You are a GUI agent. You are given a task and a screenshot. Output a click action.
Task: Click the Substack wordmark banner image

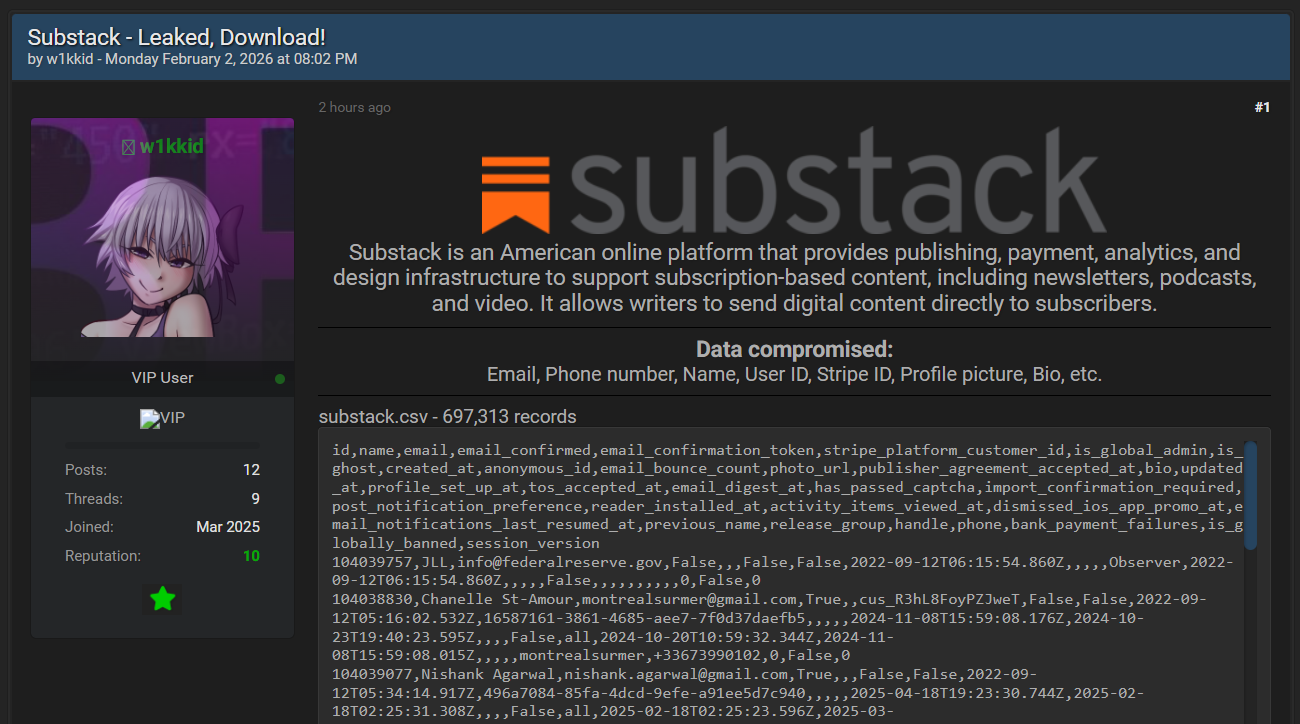pyautogui.click(x=838, y=183)
